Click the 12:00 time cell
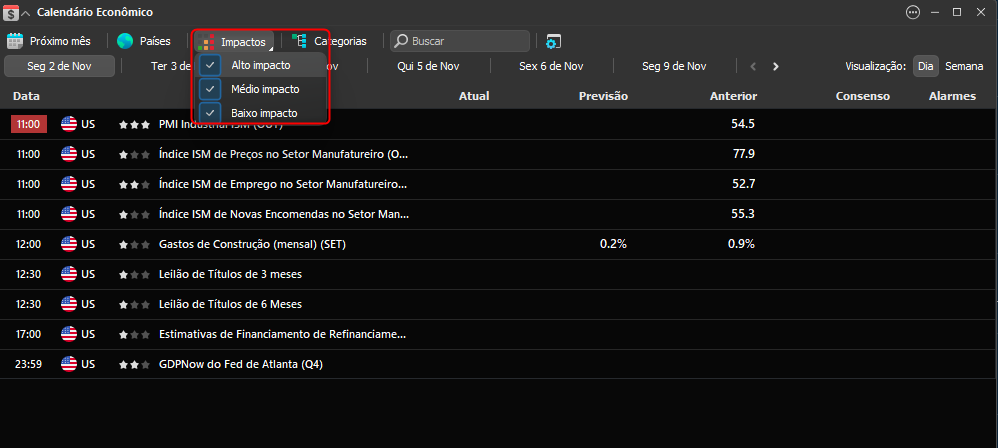The height and width of the screenshot is (448, 998). pyautogui.click(x=29, y=244)
